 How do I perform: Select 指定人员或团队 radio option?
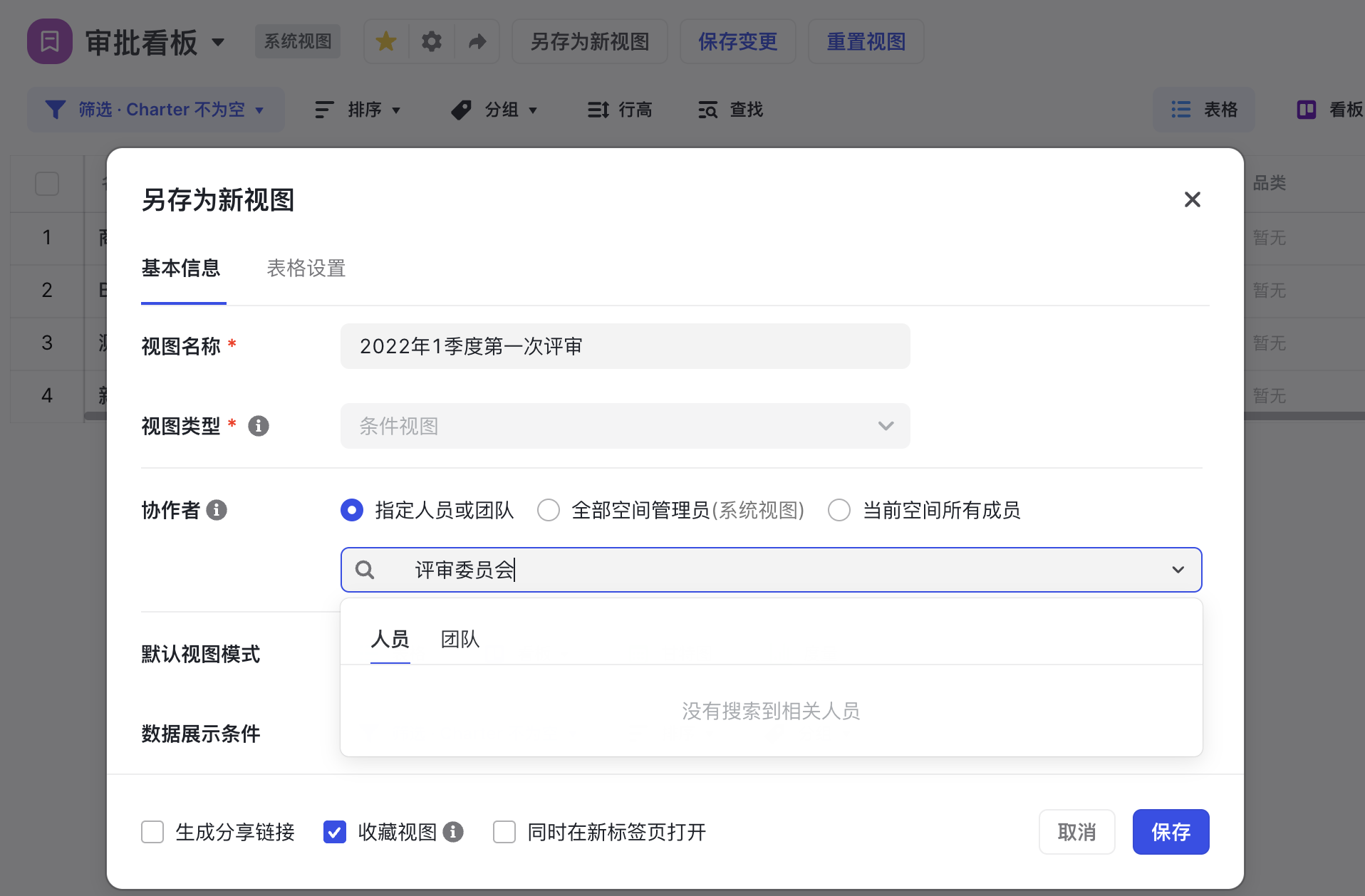pyautogui.click(x=352, y=510)
